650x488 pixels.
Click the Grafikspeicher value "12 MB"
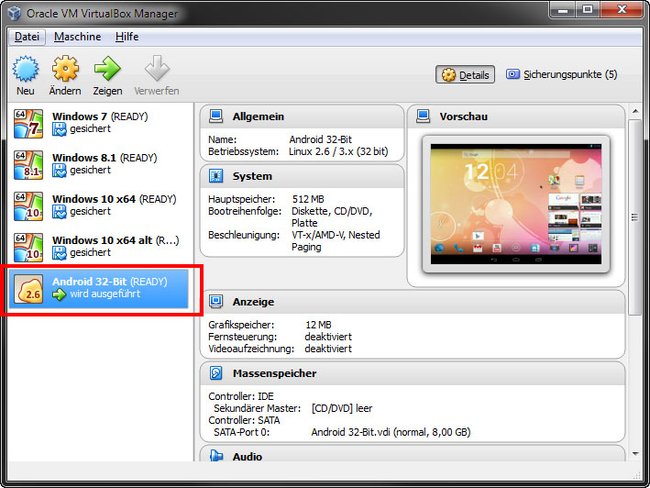pos(318,325)
